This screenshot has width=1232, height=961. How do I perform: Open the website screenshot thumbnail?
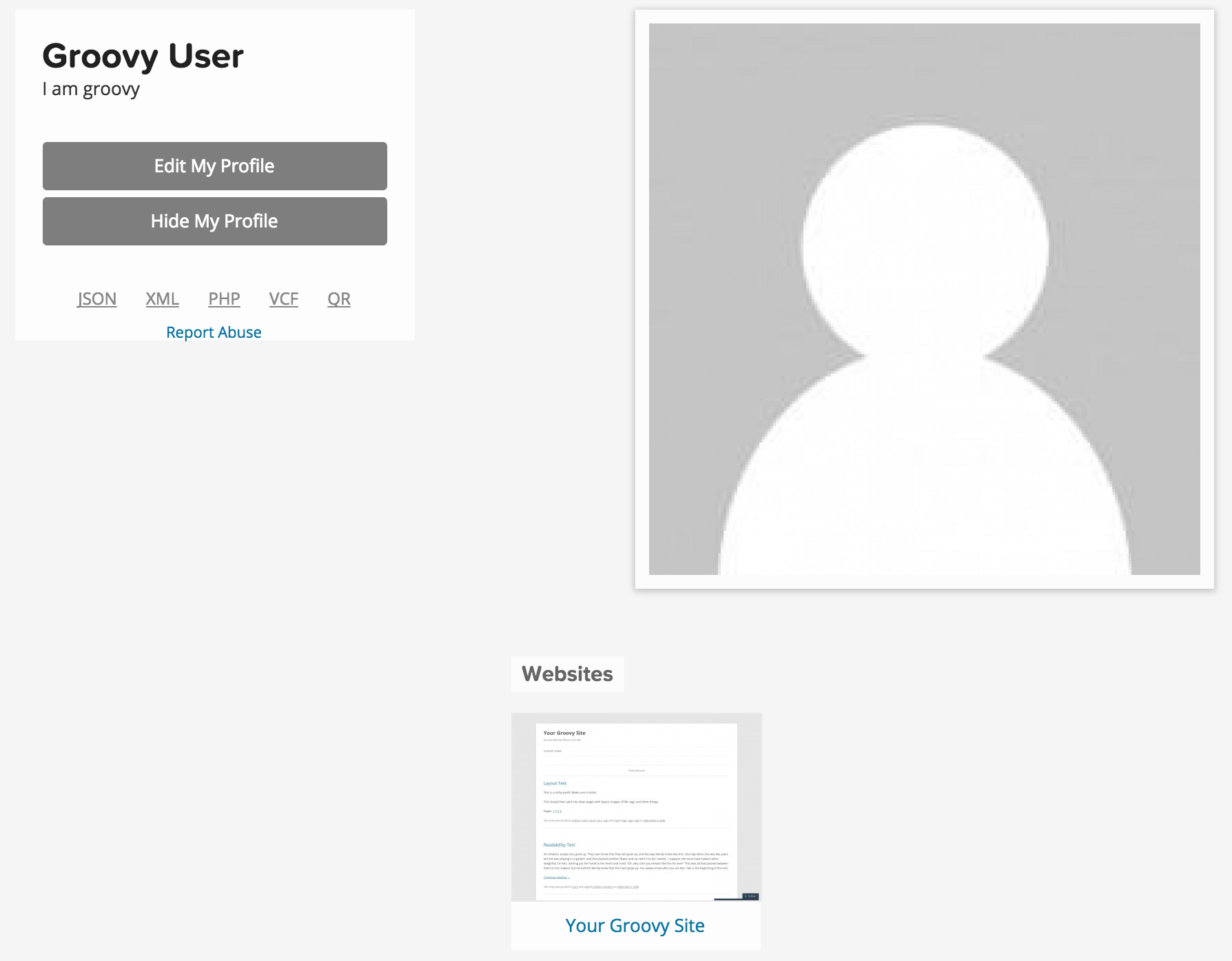click(636, 807)
